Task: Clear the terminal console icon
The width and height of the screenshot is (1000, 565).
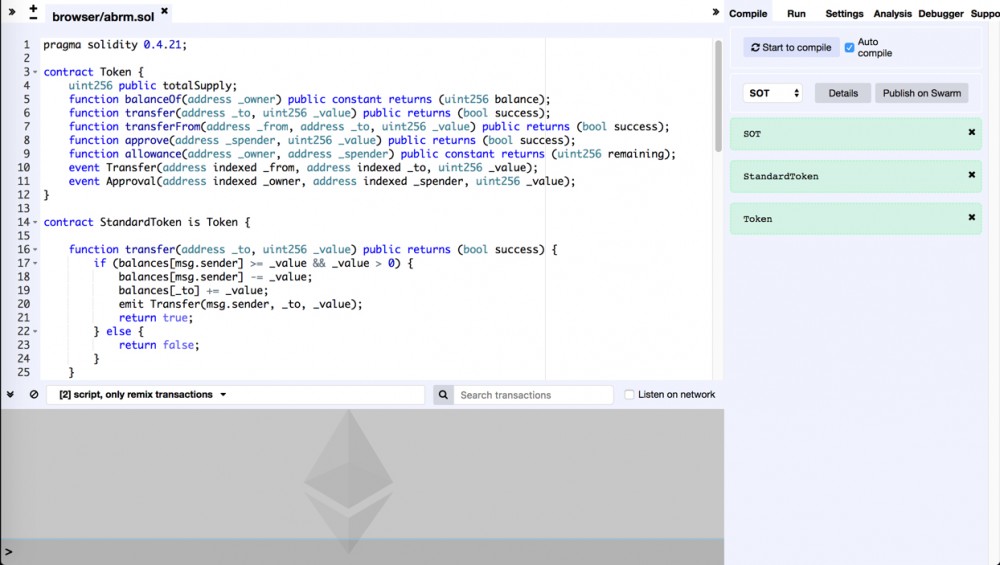Action: (x=34, y=395)
